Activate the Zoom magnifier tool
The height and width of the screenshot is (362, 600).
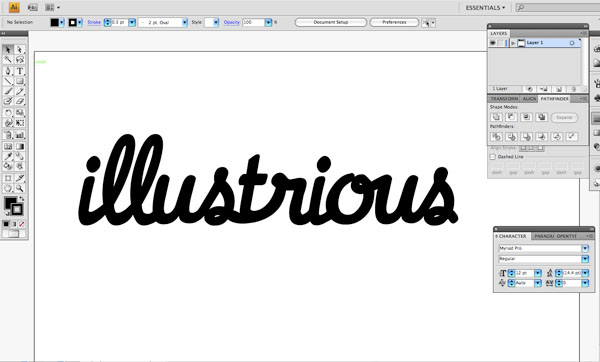(20, 188)
